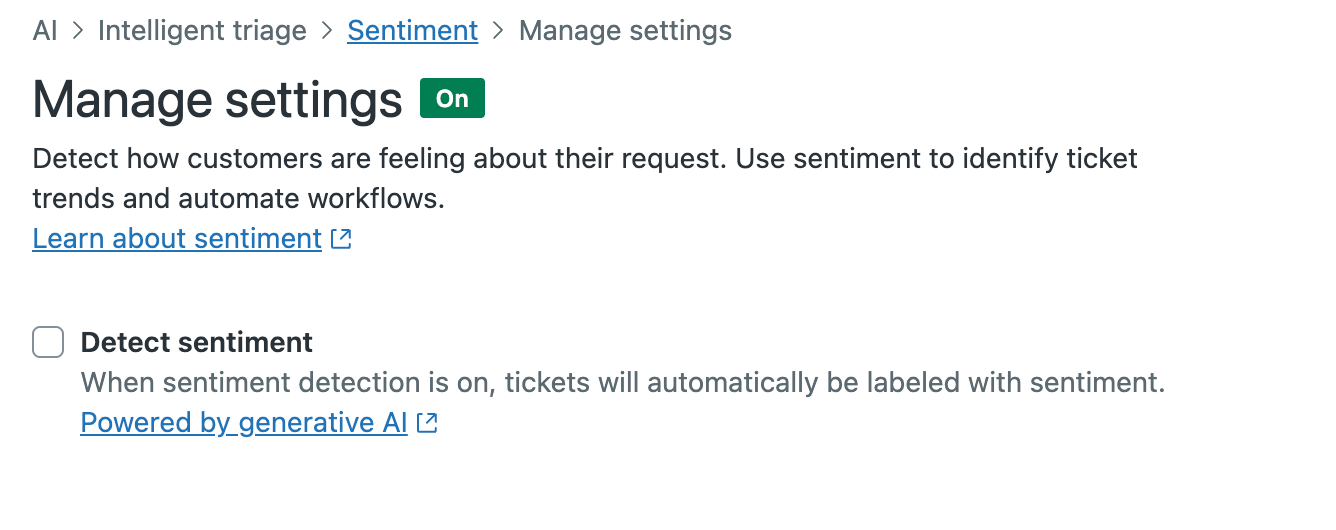Select the Manage settings breadcrumb item

coord(626,31)
